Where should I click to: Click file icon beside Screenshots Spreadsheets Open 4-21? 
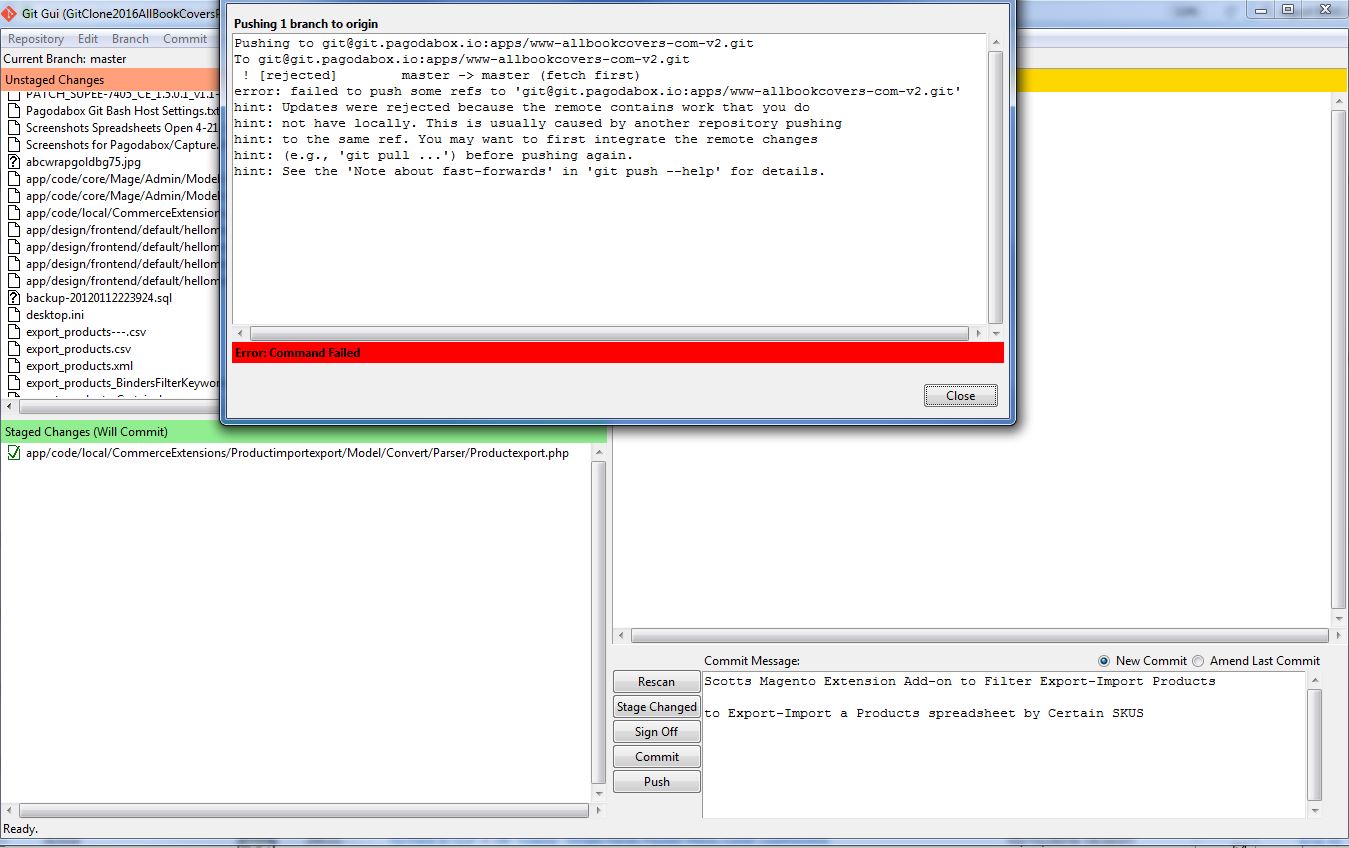tap(14, 128)
